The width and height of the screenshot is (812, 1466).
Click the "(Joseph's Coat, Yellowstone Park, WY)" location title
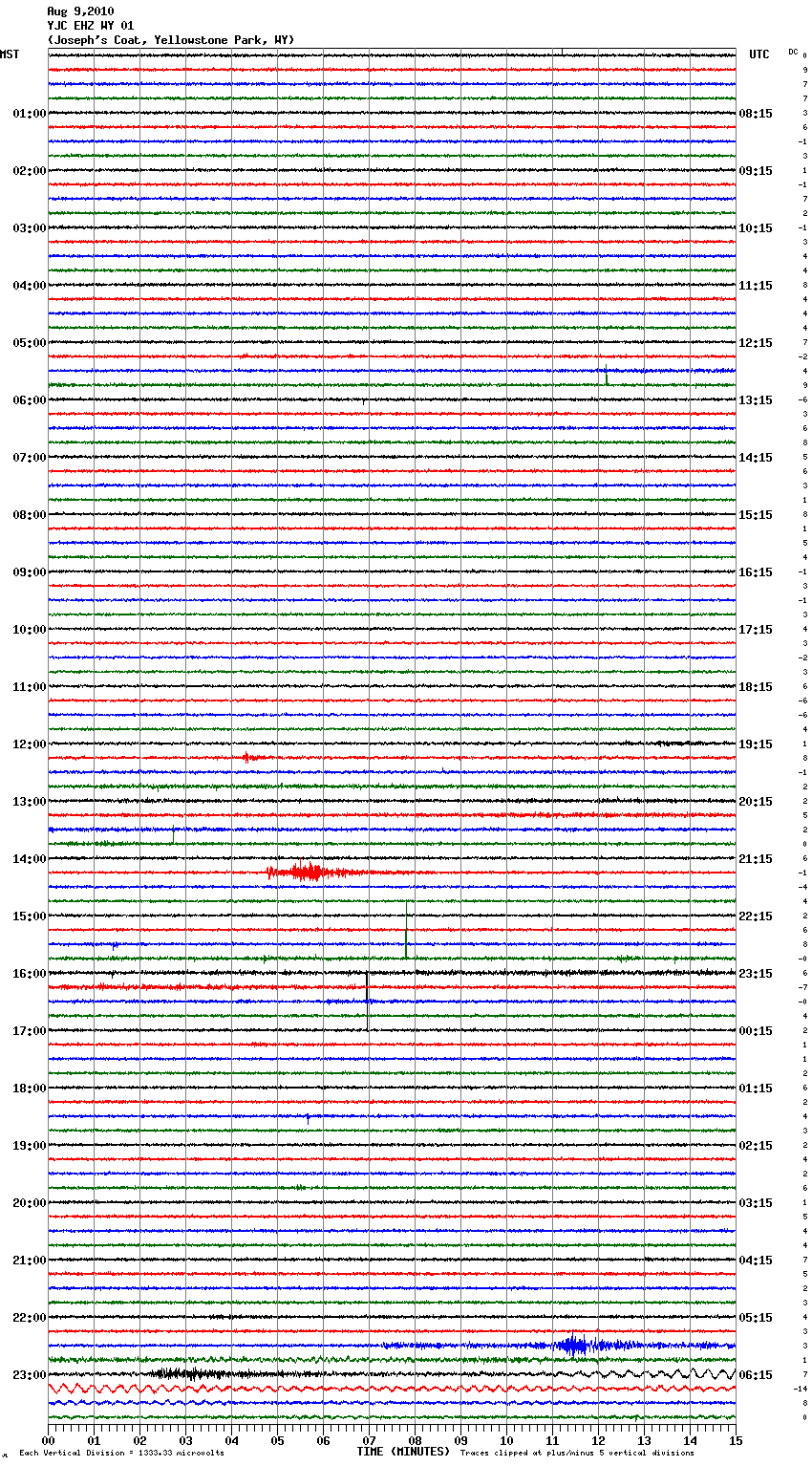(171, 40)
